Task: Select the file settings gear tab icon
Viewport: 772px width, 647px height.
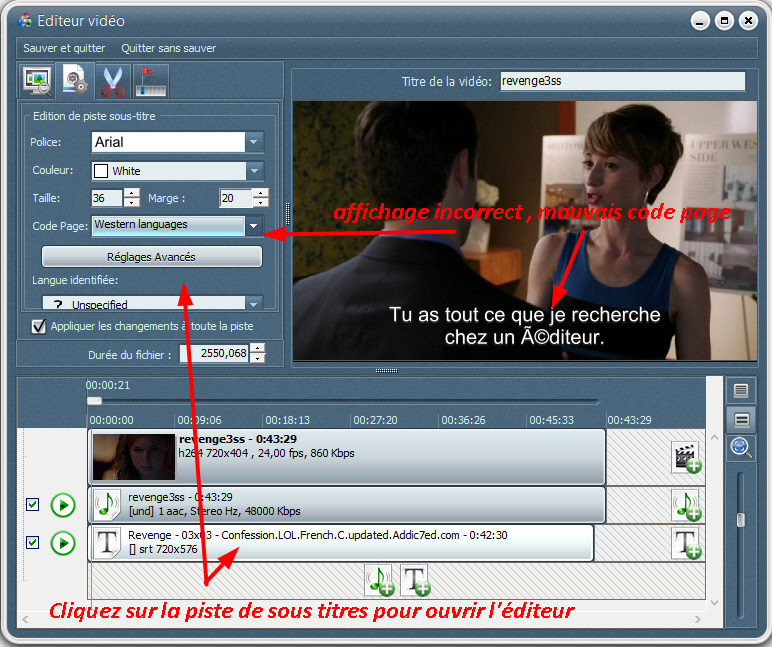Action: [75, 81]
